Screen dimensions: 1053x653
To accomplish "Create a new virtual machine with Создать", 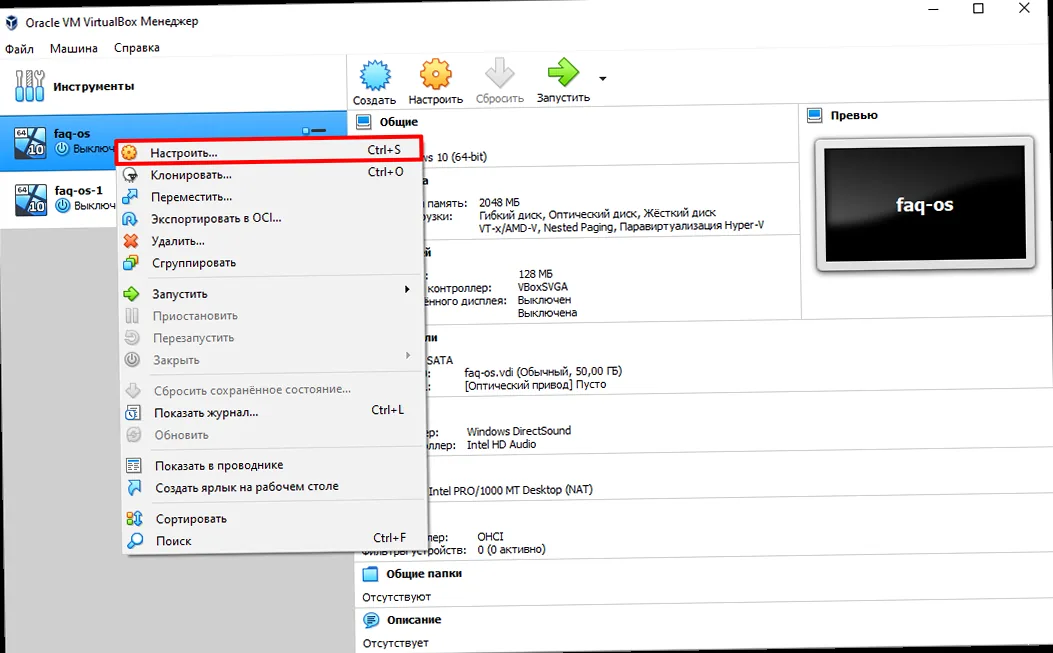I will click(x=374, y=75).
